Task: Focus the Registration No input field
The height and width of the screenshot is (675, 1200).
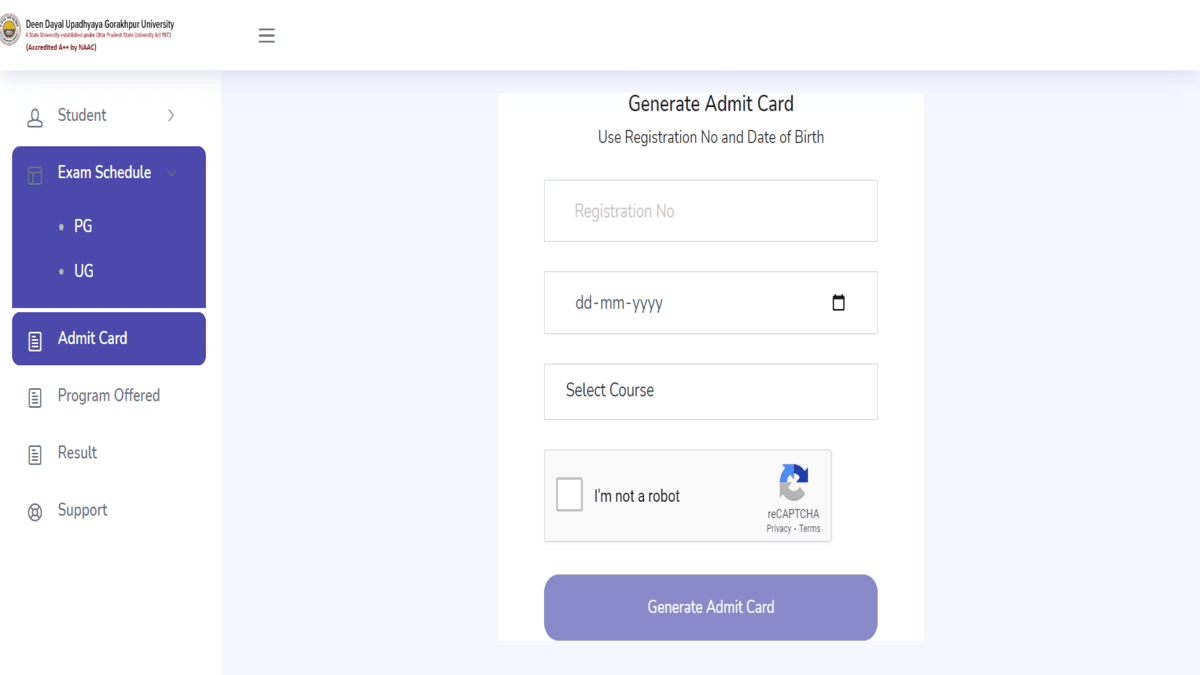Action: [x=711, y=211]
